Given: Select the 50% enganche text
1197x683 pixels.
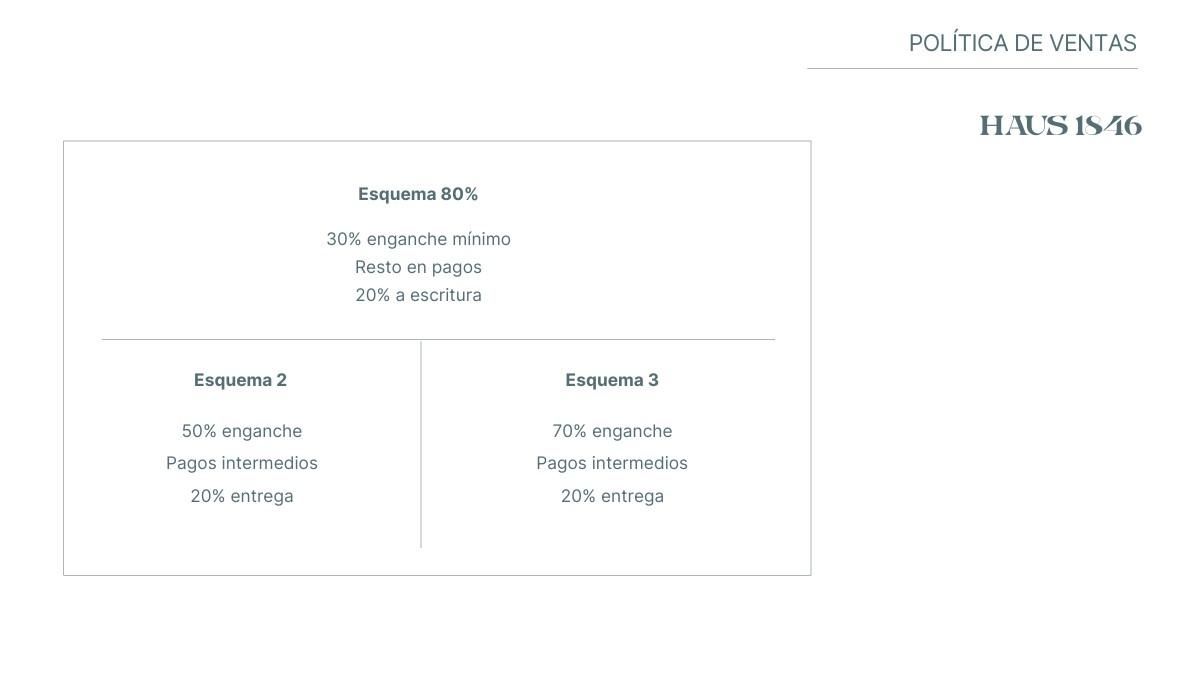Looking at the screenshot, I should tap(242, 431).
